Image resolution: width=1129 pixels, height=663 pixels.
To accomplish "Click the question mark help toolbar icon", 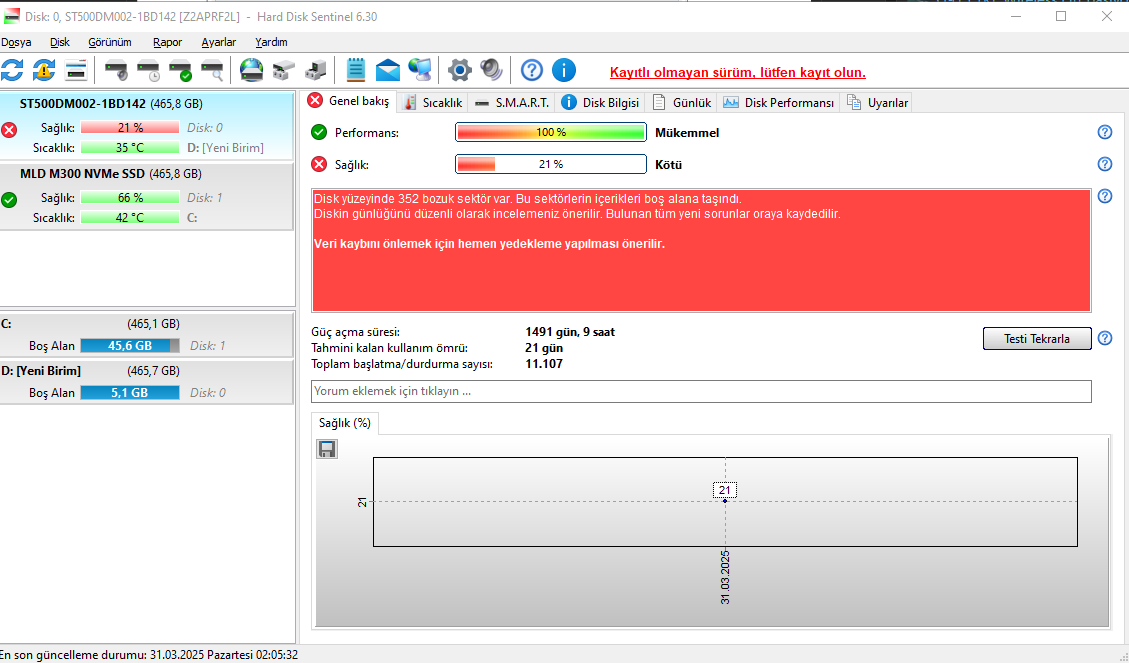I will 531,71.
